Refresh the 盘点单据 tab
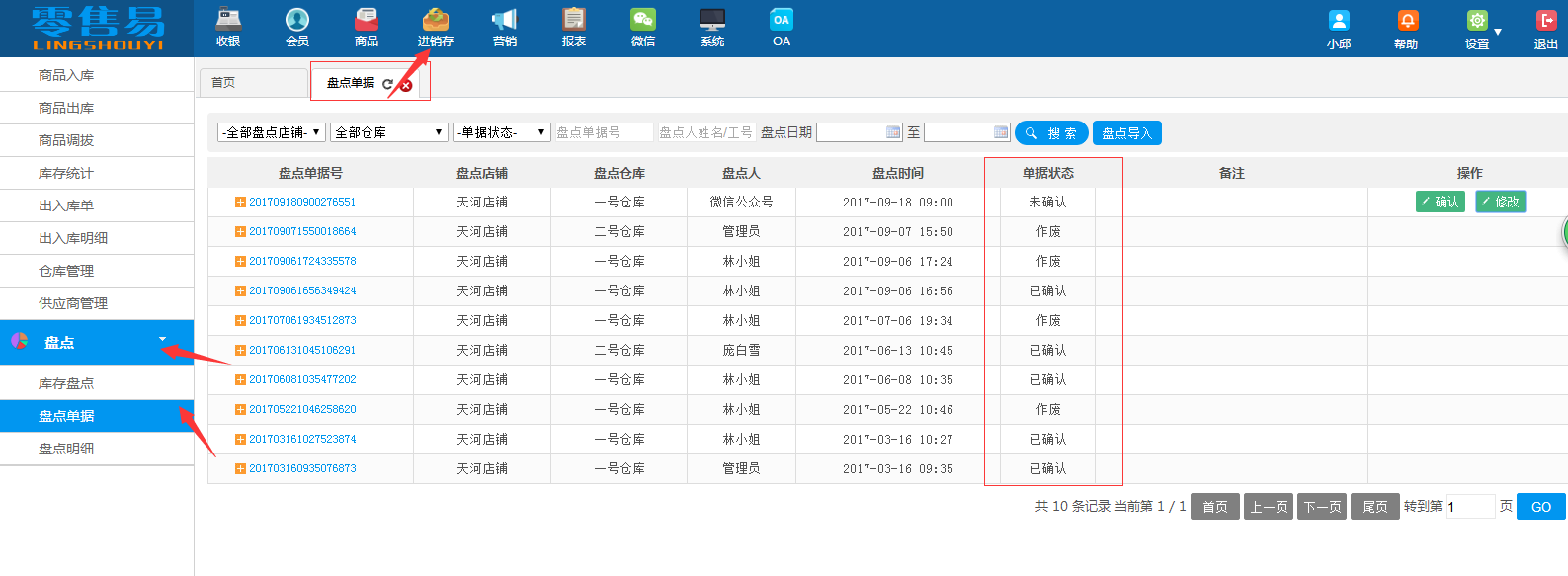The height and width of the screenshot is (576, 1568). click(388, 85)
